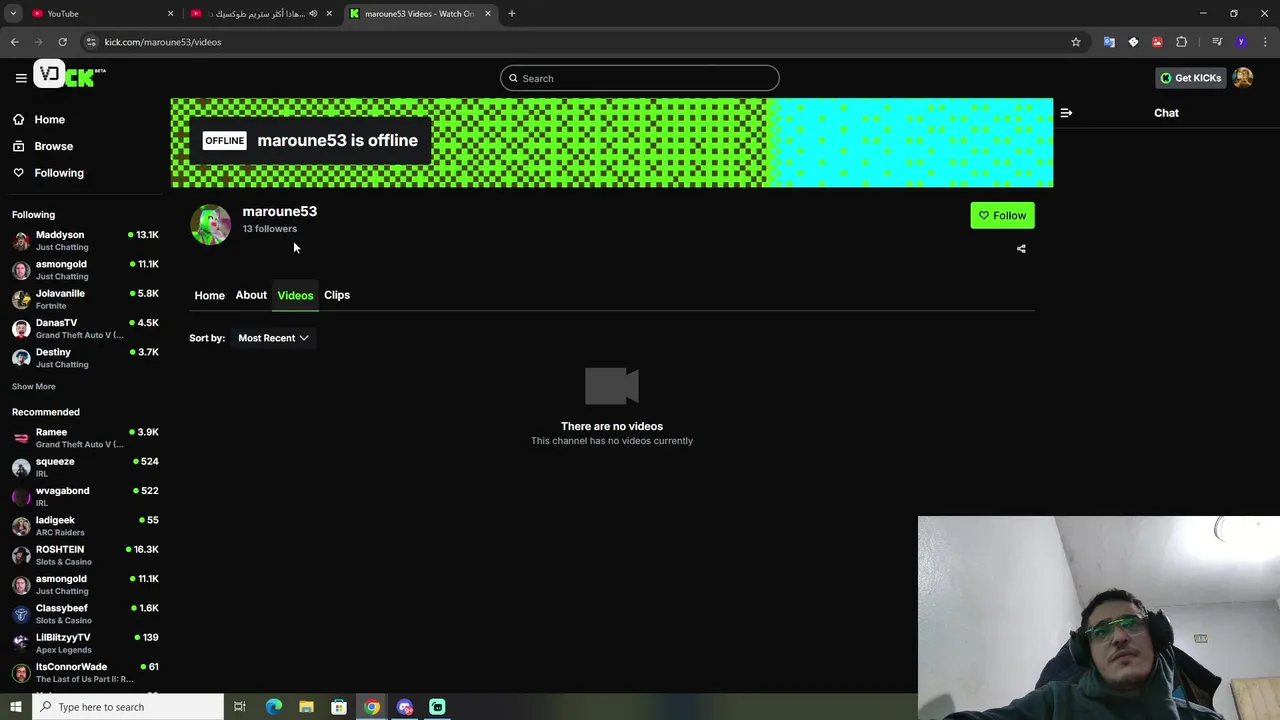This screenshot has height=720, width=1280.
Task: Open File Explorer from taskbar
Action: 306,707
